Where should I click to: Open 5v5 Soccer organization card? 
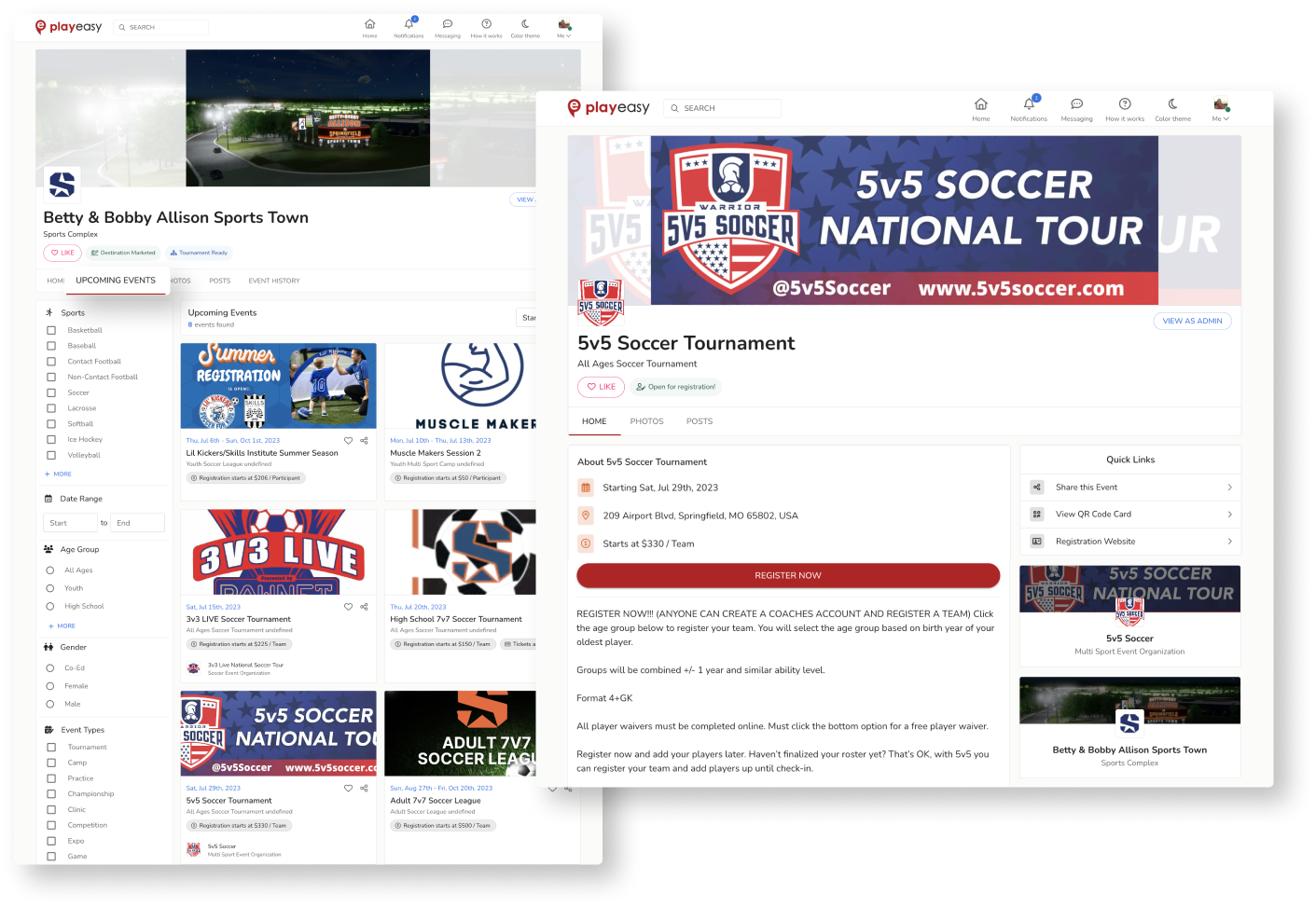(1129, 615)
